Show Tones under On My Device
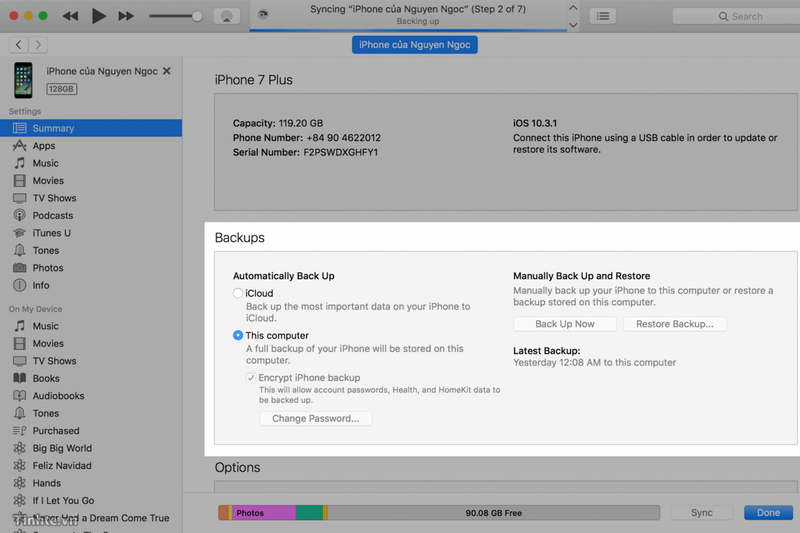This screenshot has height=533, width=800. (91, 413)
